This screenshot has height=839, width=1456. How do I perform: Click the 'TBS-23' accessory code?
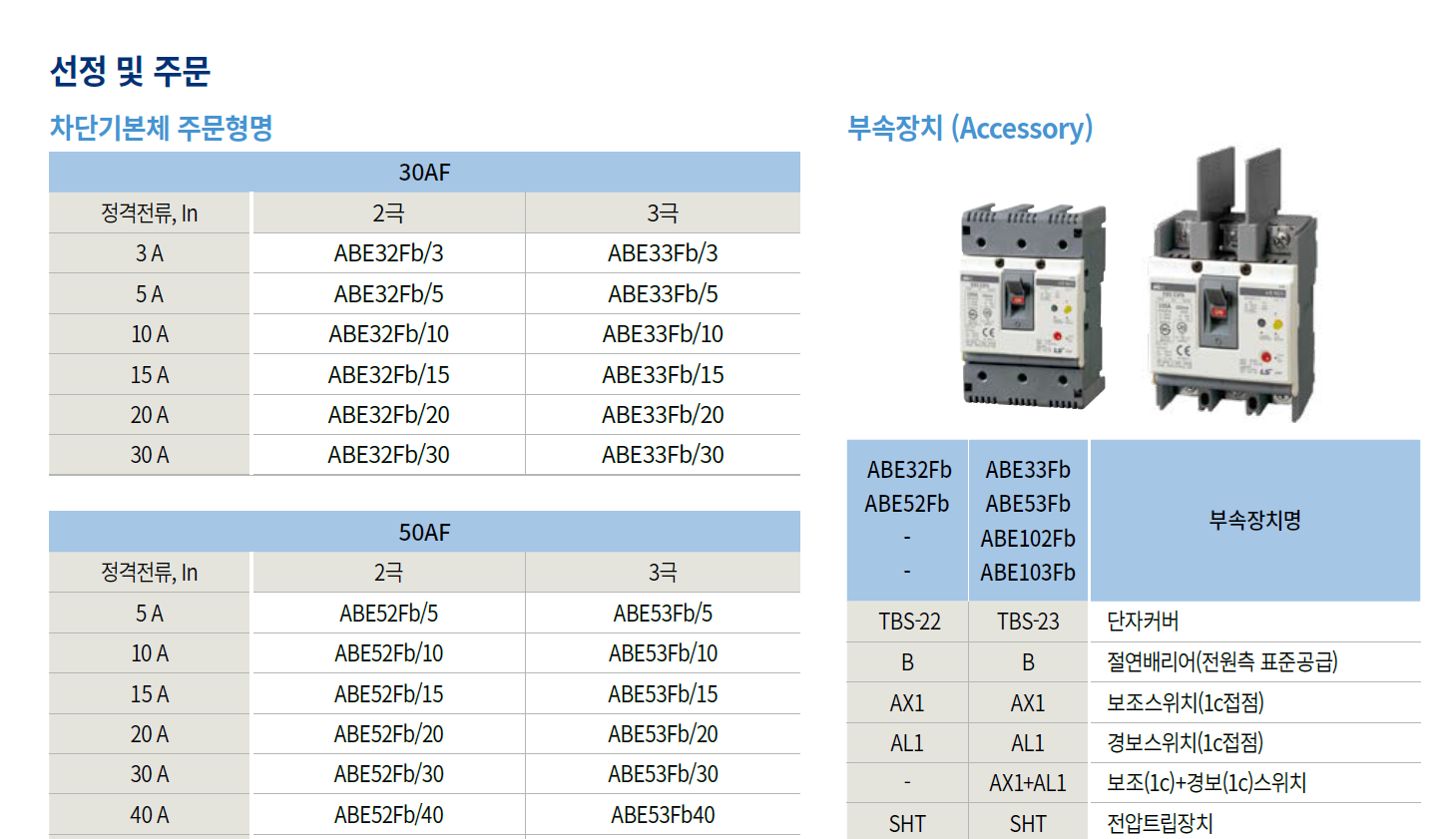[x=1028, y=623]
